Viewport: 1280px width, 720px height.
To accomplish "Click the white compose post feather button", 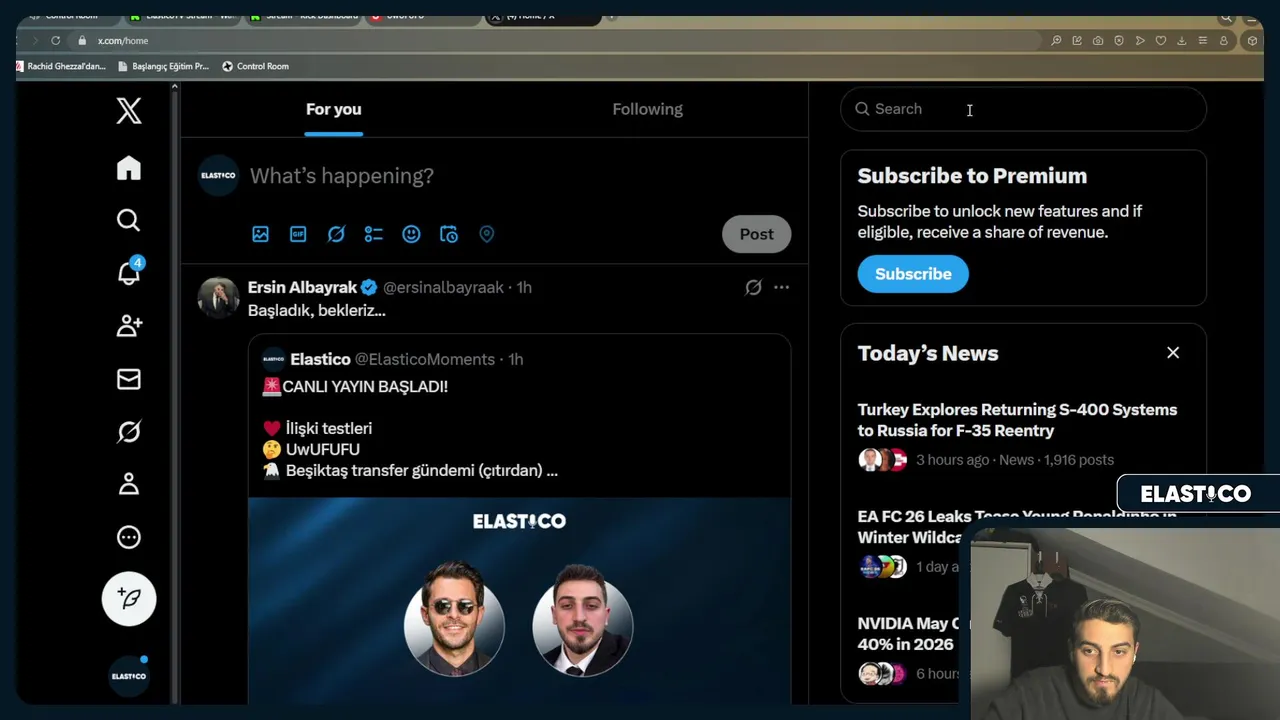I will 129,599.
